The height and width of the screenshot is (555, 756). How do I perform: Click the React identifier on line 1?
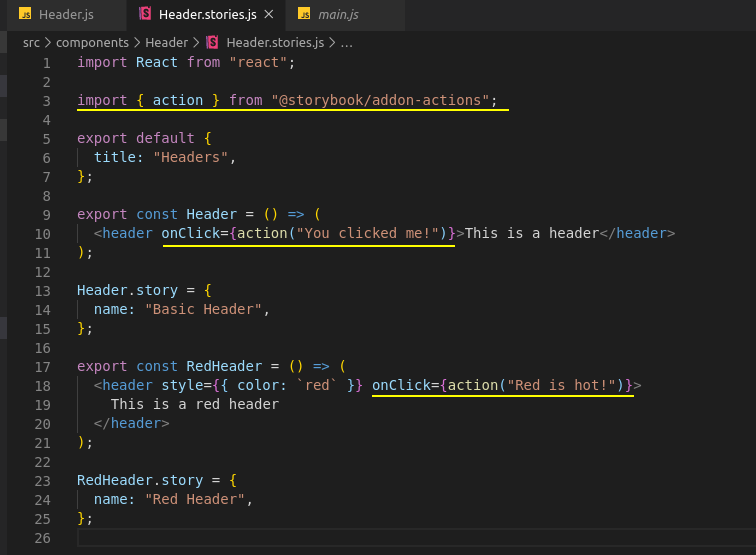pyautogui.click(x=157, y=63)
